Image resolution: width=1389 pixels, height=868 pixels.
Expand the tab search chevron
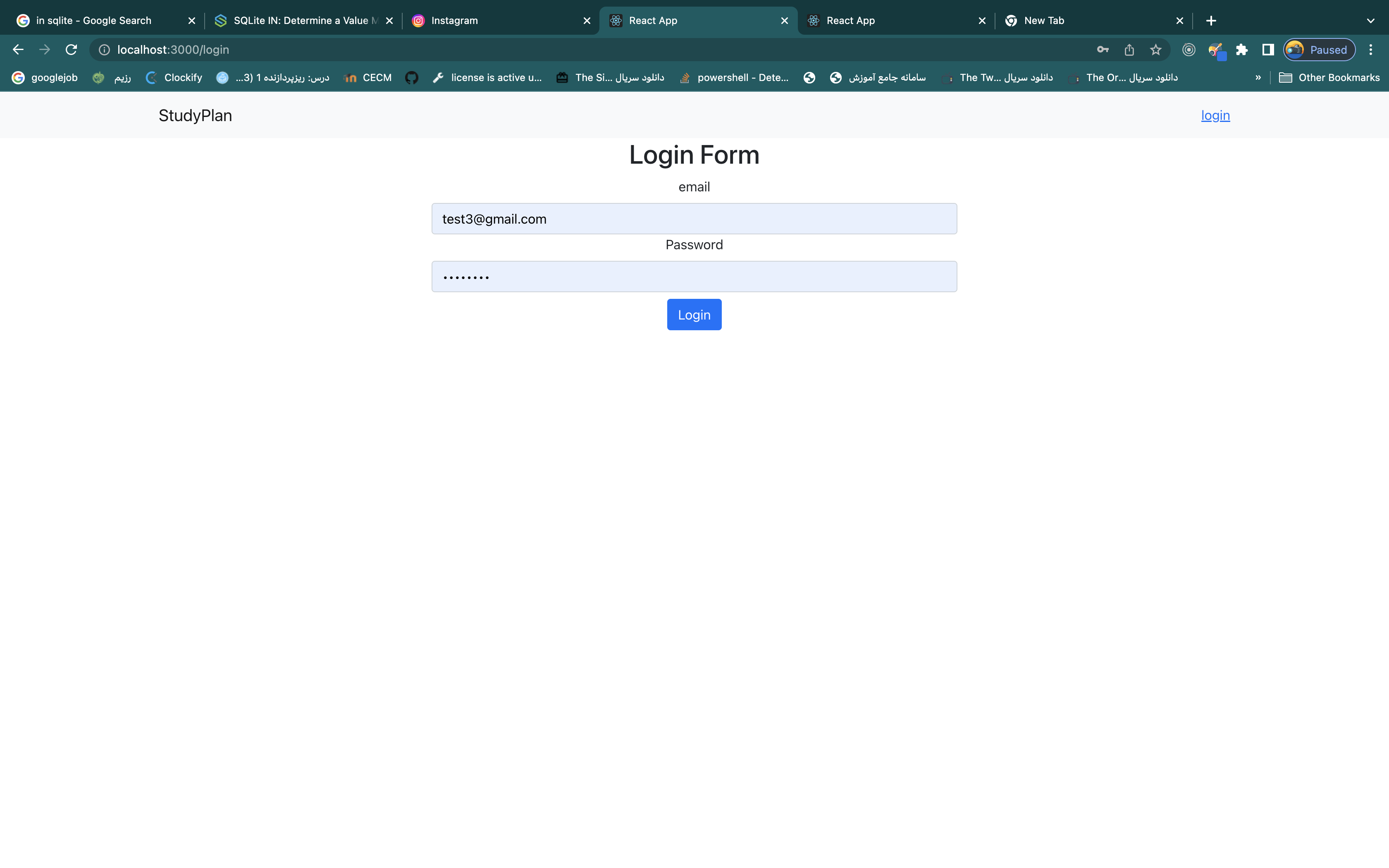tap(1371, 21)
